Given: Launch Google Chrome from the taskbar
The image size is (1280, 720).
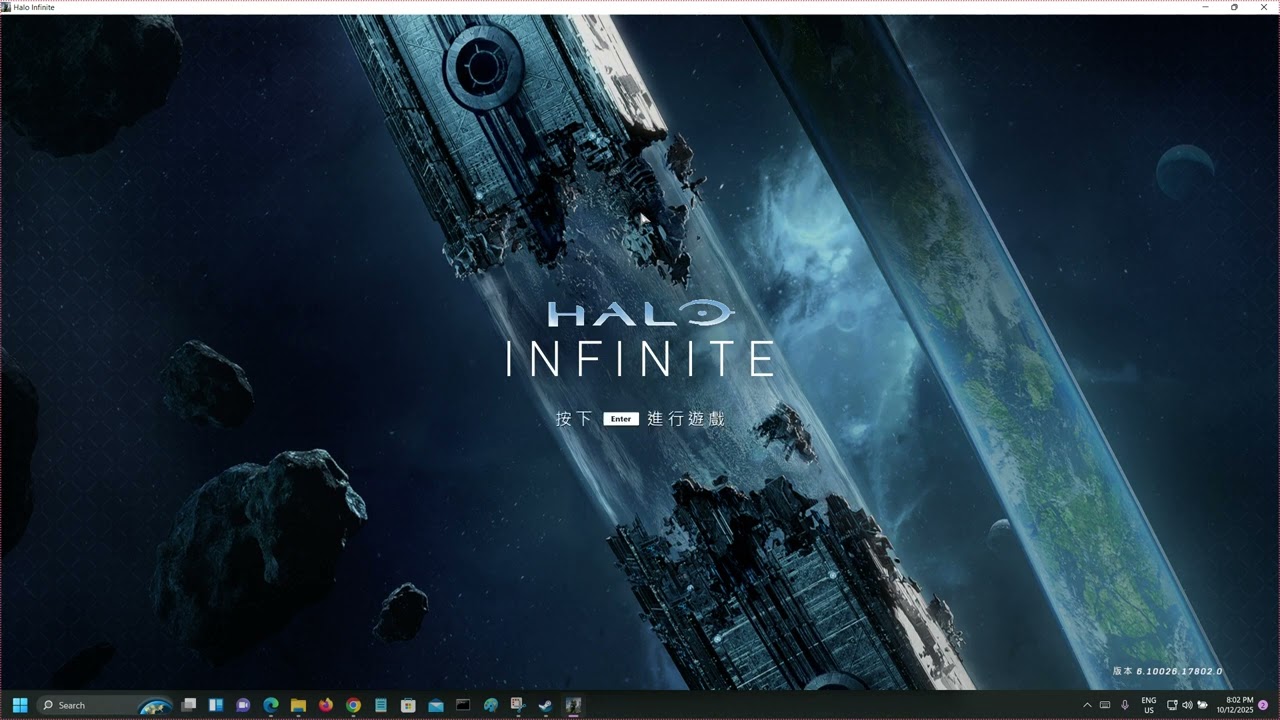Looking at the screenshot, I should point(353,705).
